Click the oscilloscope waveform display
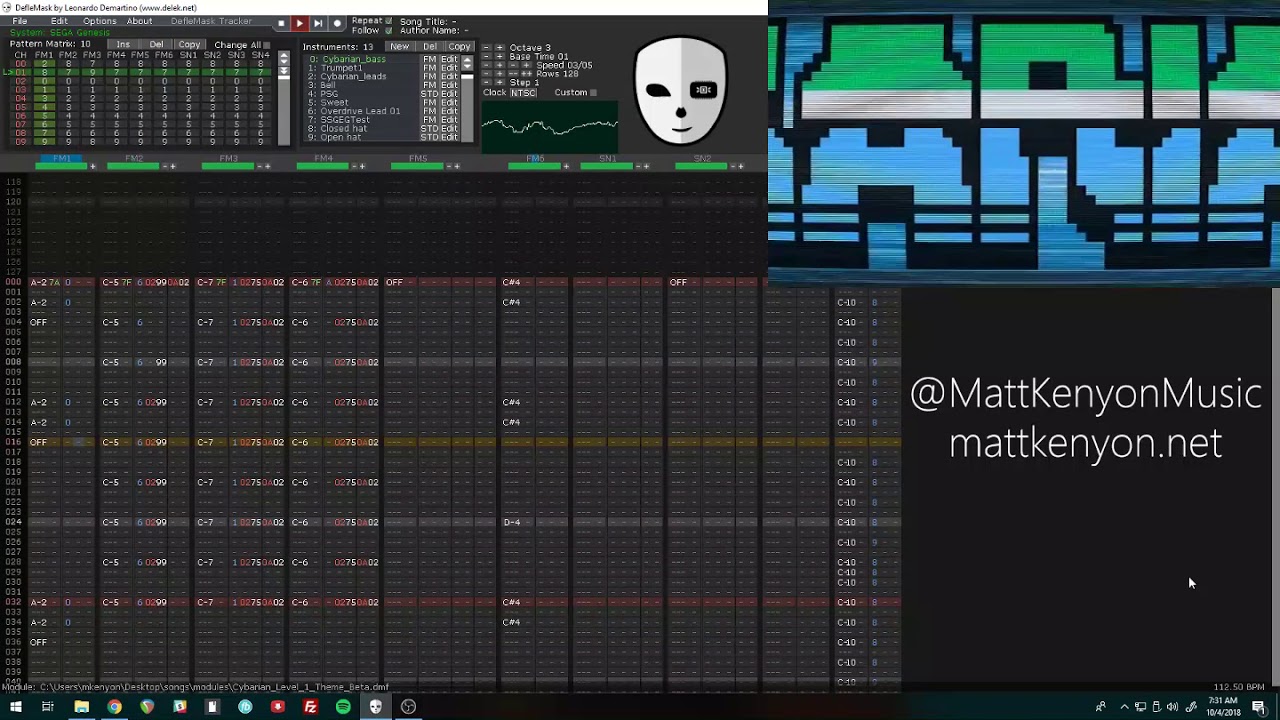Viewport: 1280px width, 720px height. click(x=550, y=126)
